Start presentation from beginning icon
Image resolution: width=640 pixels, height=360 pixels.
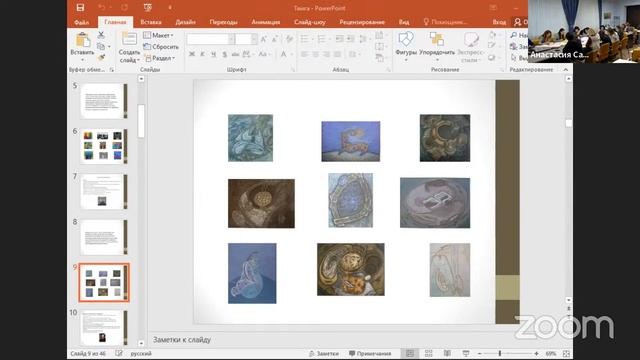click(x=148, y=7)
